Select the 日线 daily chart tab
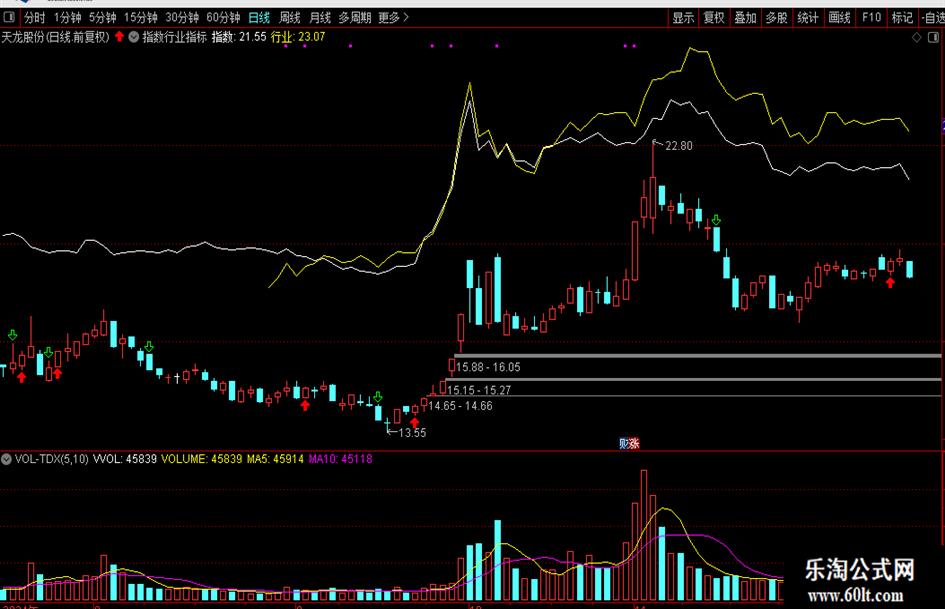945x609 pixels. click(x=259, y=18)
